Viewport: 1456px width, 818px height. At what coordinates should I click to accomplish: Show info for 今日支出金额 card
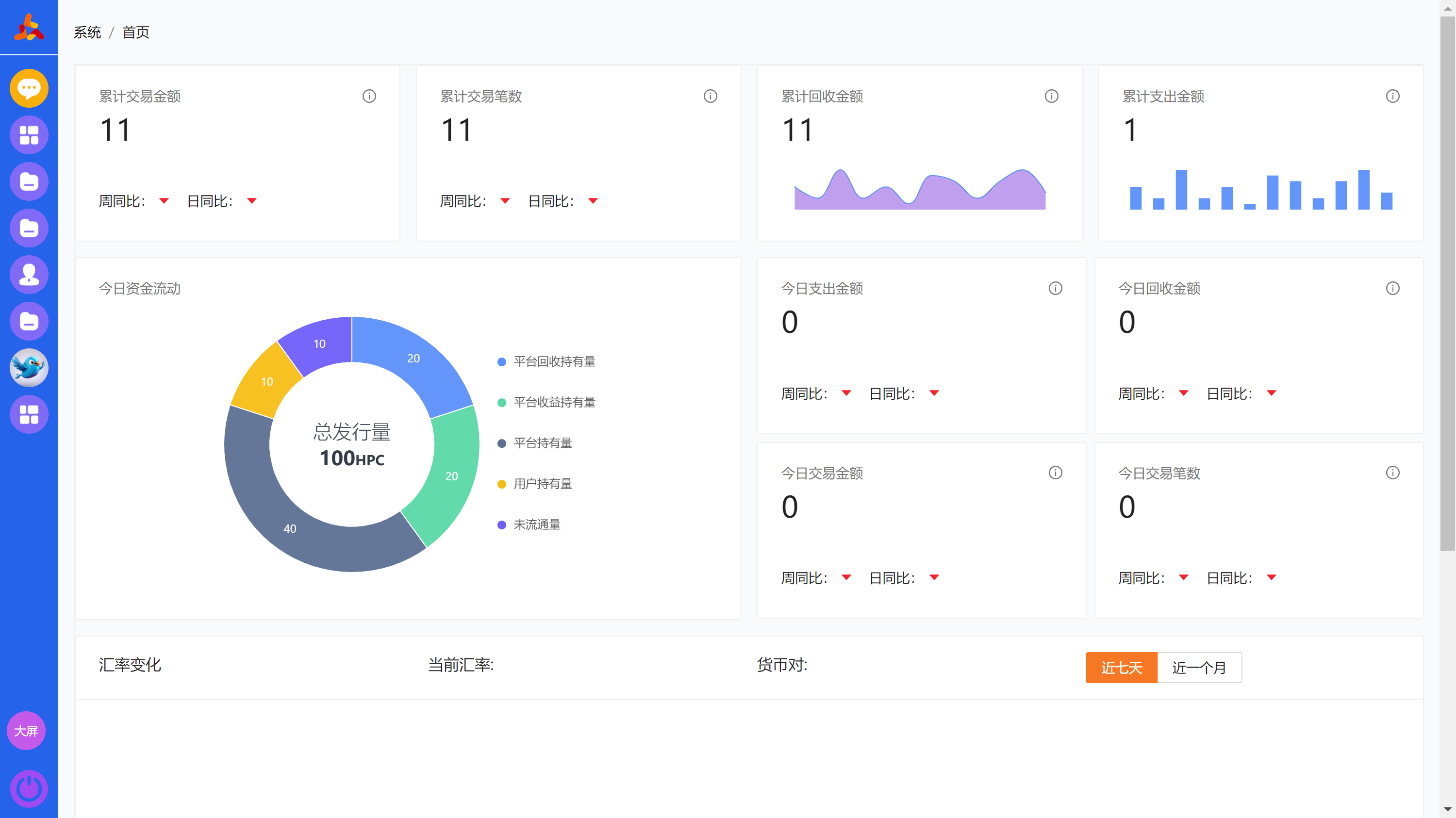tap(1055, 288)
